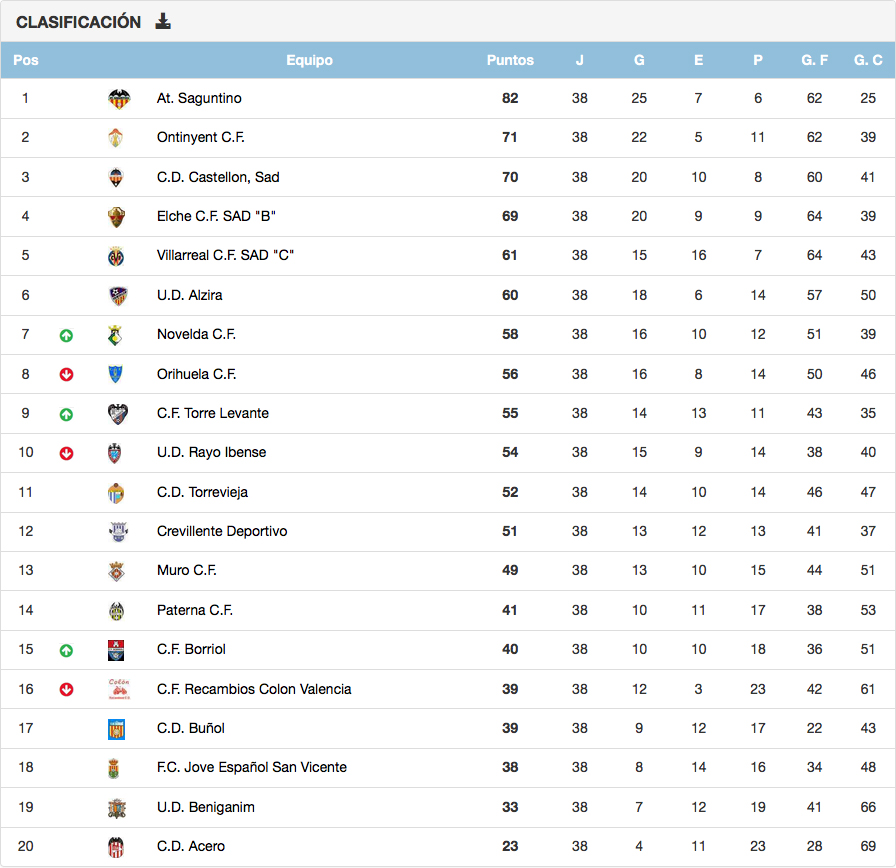
Task: Click the Villarreal C.F. SAD "C" crest
Action: tap(117, 256)
